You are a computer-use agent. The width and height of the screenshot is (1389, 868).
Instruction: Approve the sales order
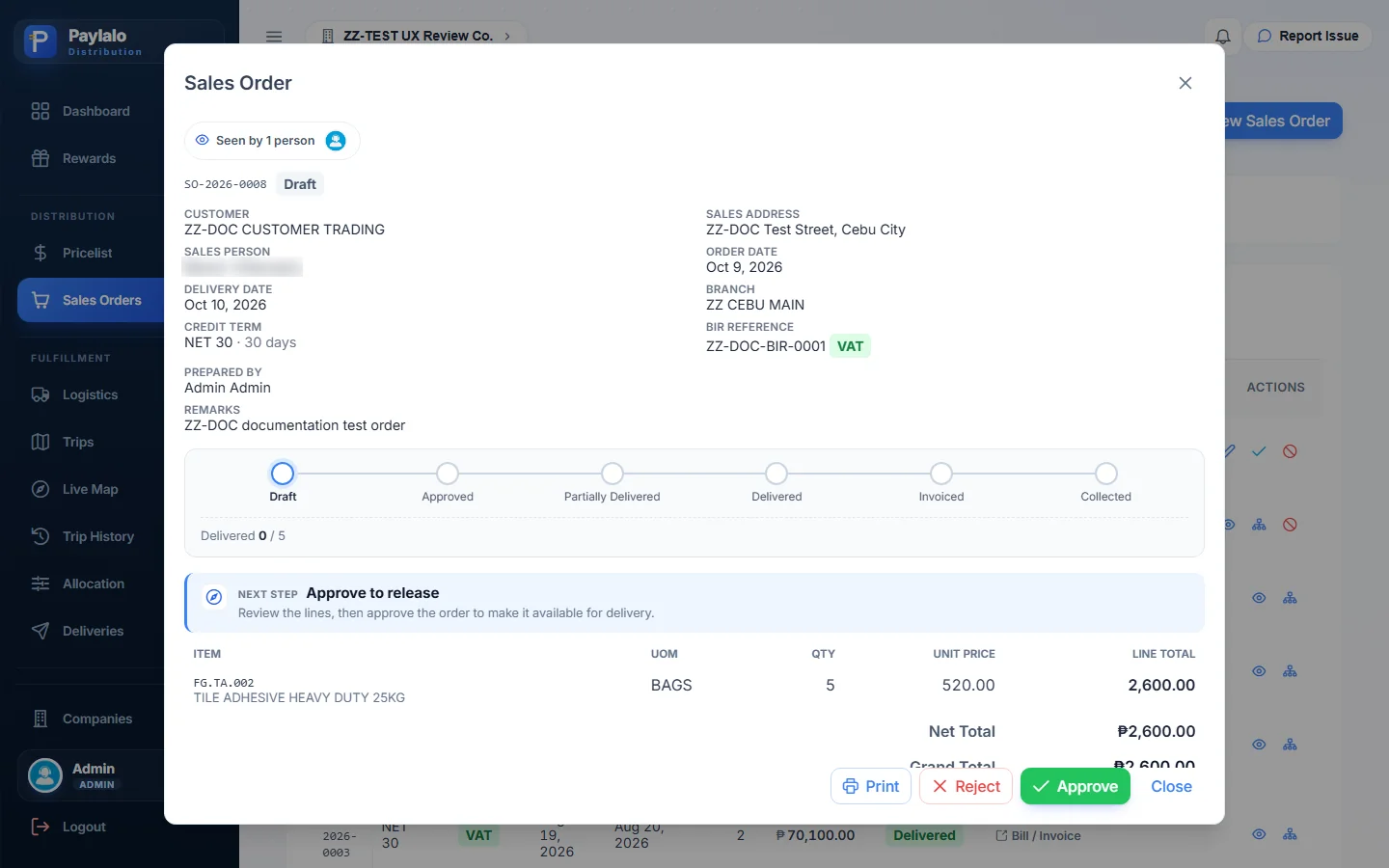[1075, 786]
